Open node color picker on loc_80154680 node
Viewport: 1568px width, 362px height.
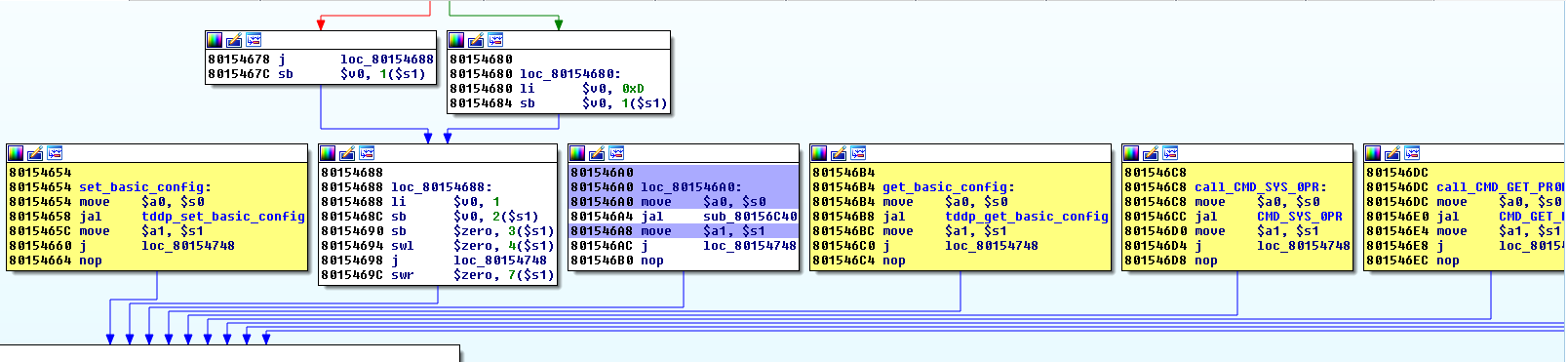pyautogui.click(x=456, y=40)
